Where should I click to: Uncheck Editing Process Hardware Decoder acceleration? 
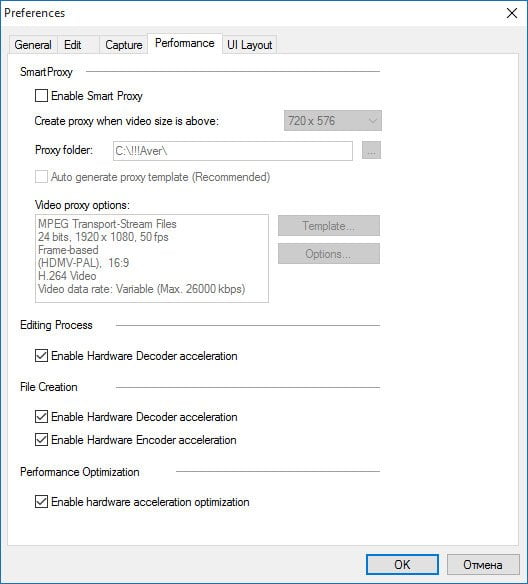(x=41, y=356)
